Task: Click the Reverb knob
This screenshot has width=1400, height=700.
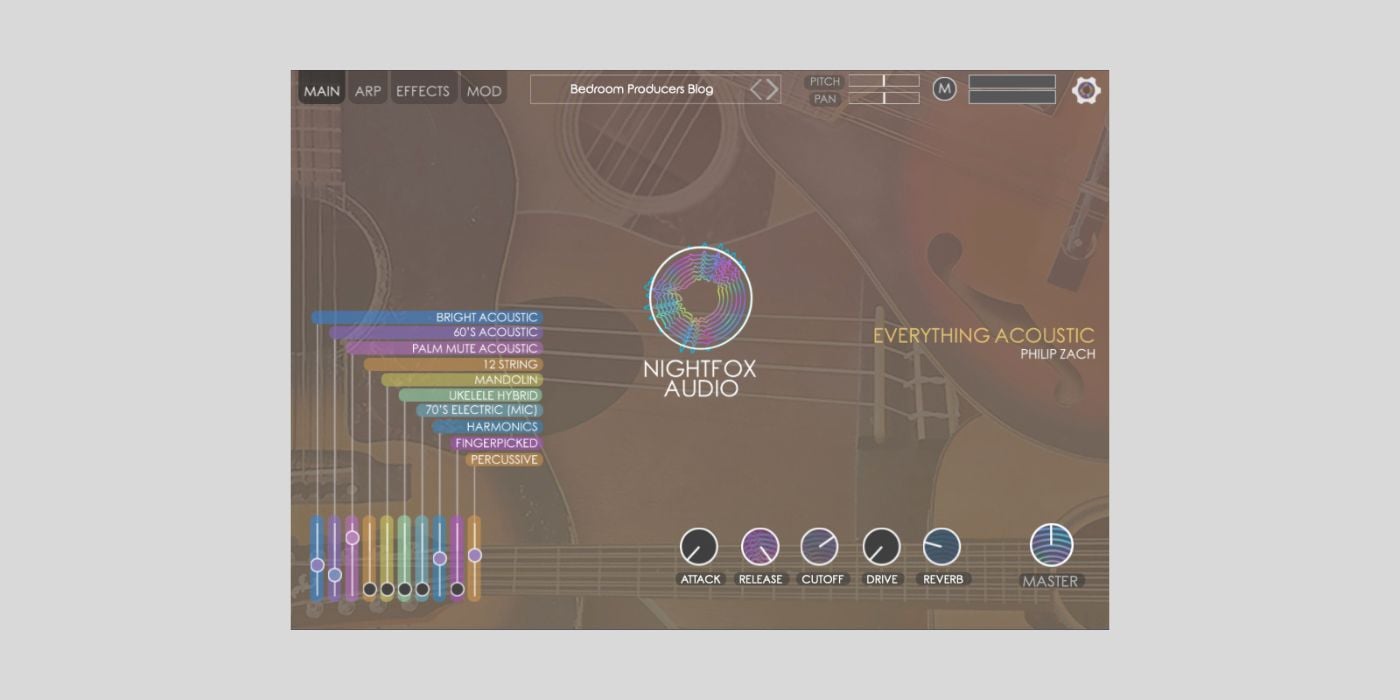Action: 941,547
